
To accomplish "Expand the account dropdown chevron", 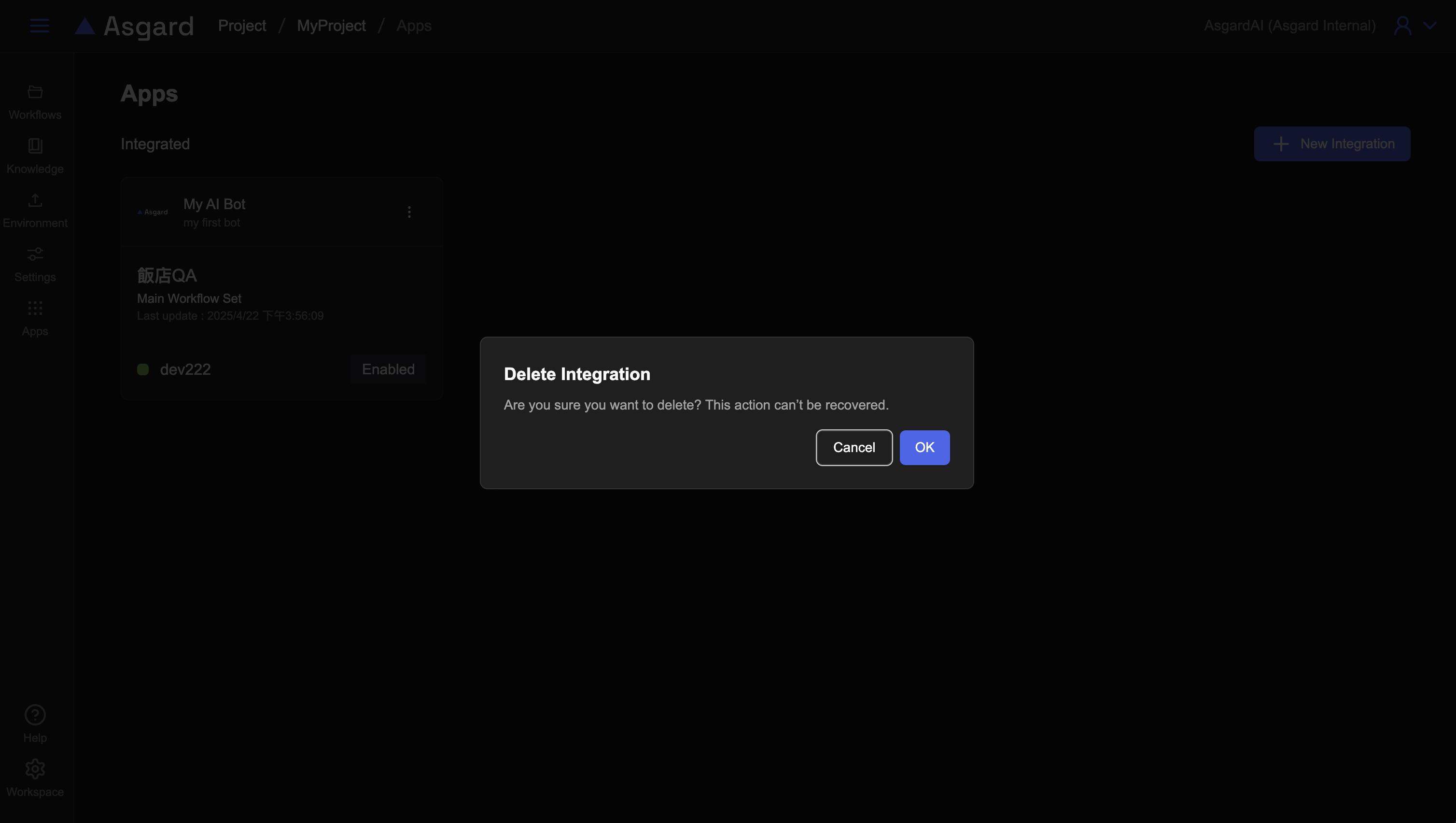I will click(1429, 26).
